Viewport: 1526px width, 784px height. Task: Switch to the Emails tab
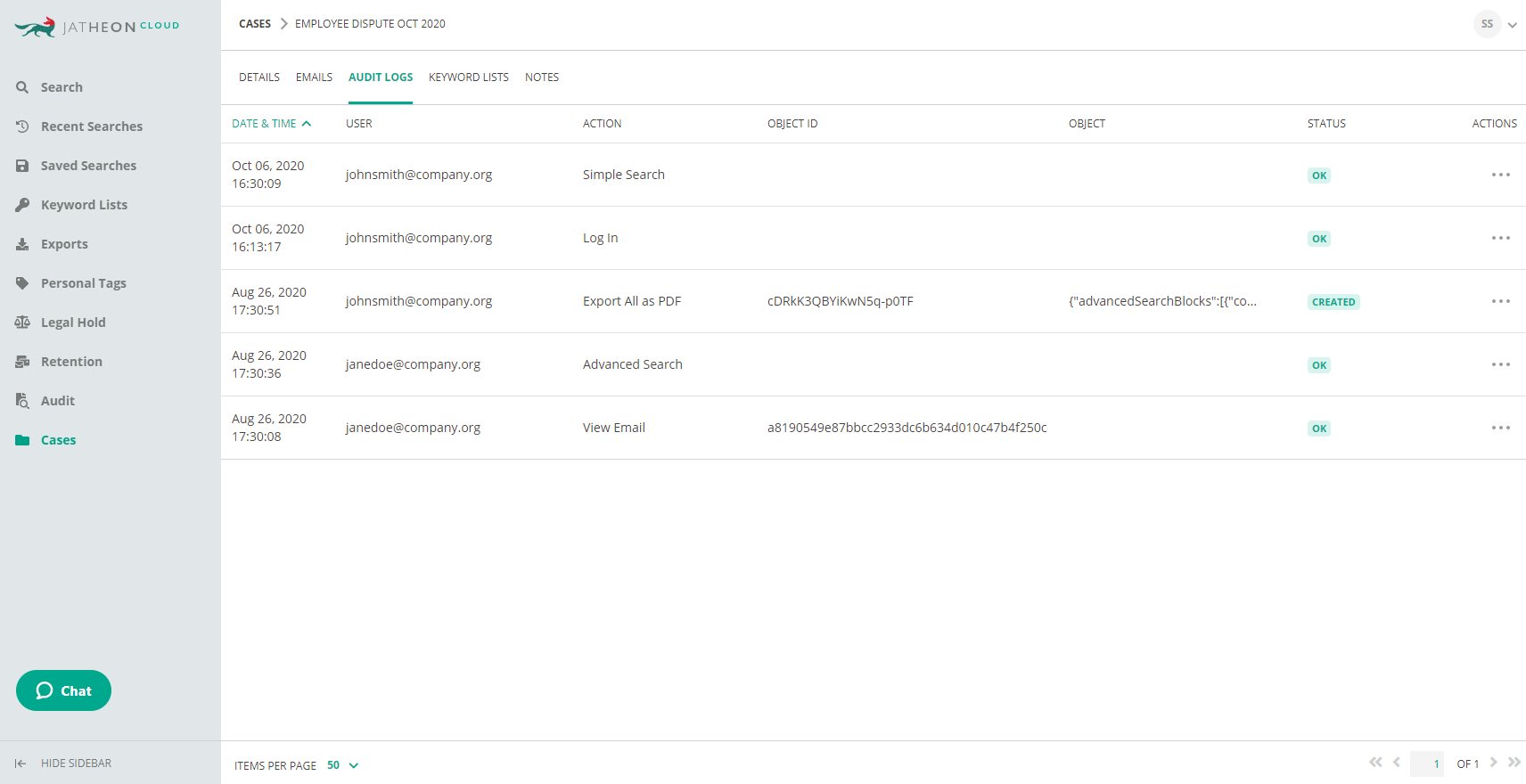[314, 78]
